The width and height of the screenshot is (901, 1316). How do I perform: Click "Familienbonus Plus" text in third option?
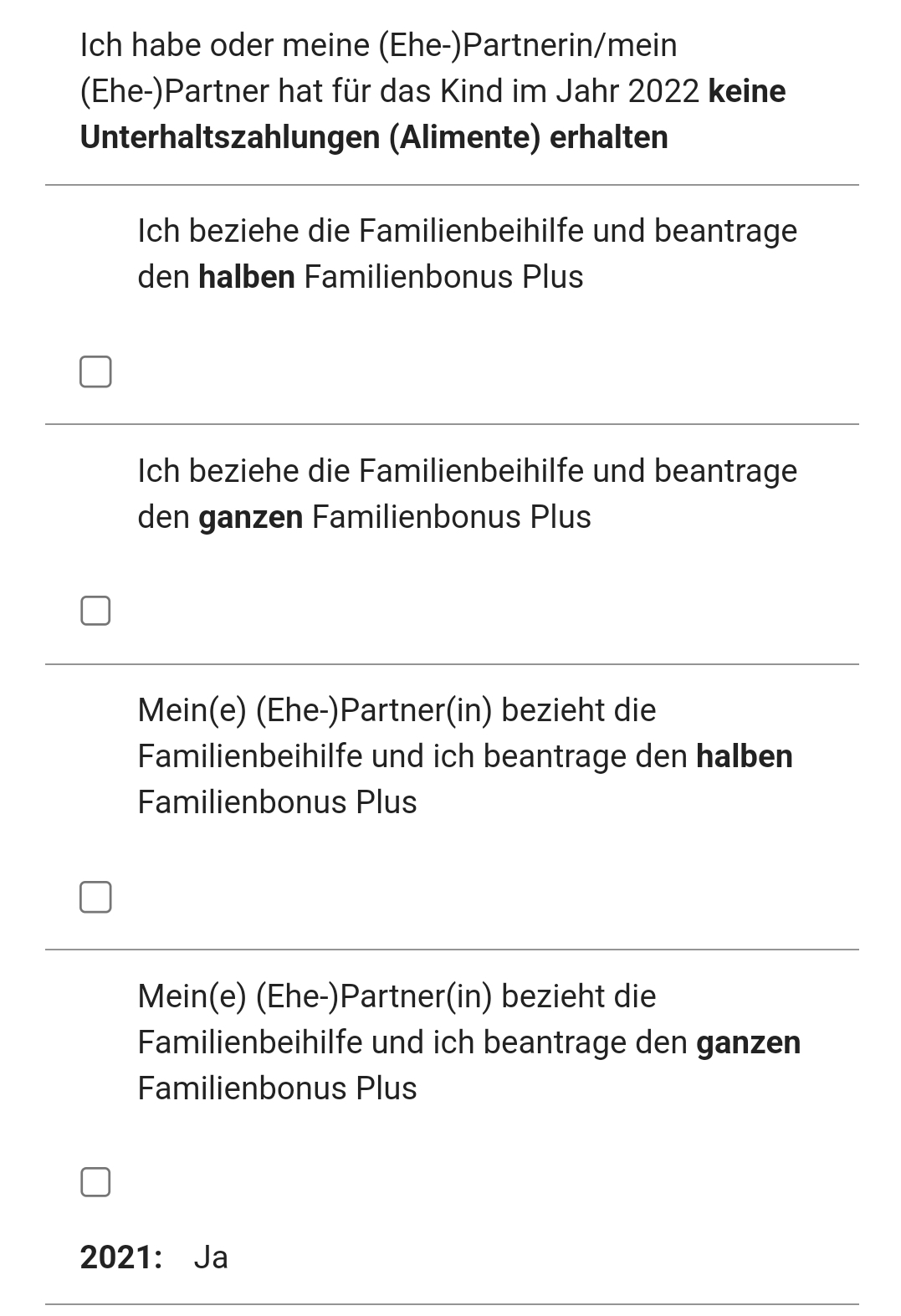[x=277, y=801]
